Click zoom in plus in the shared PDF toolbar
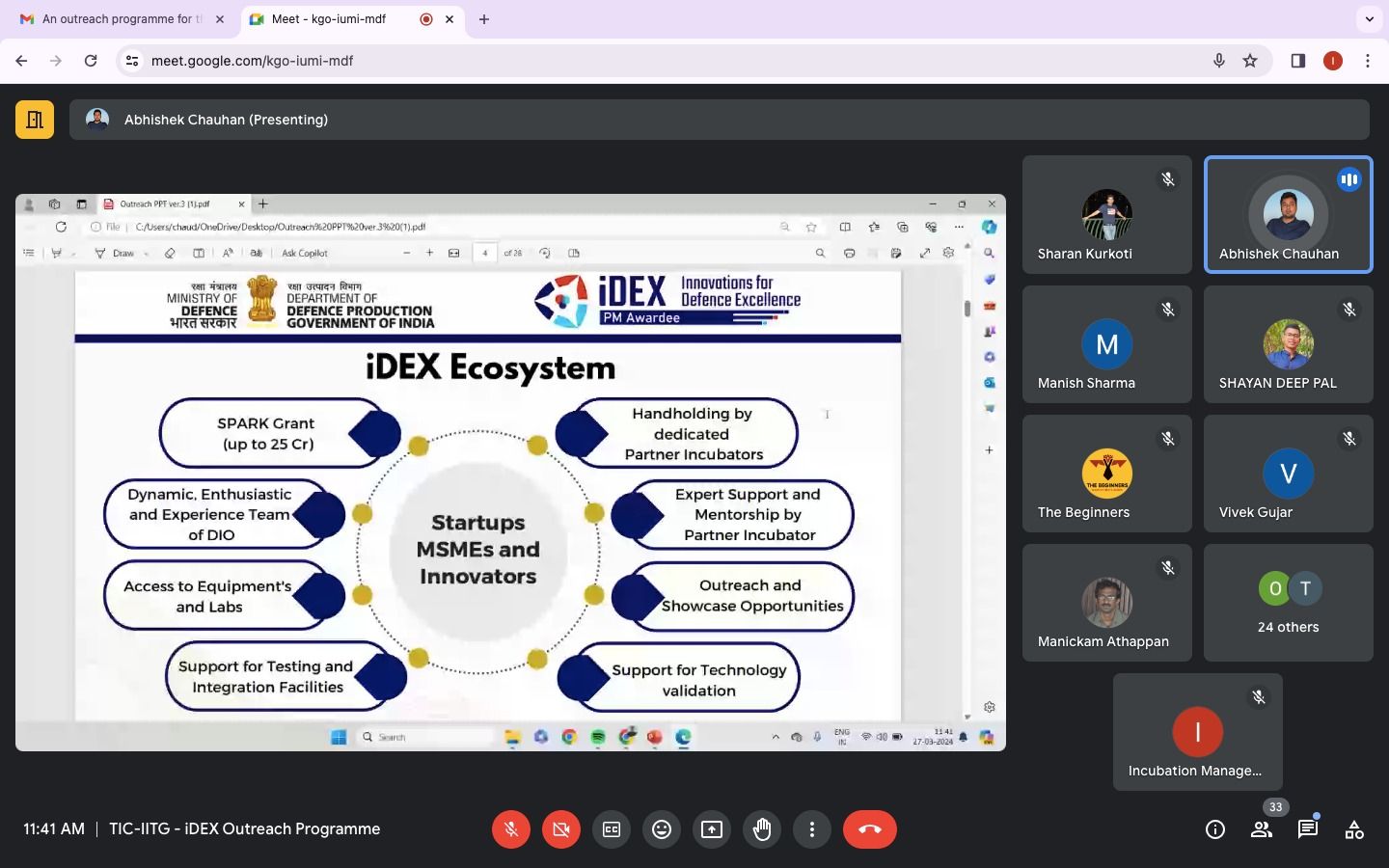This screenshot has width=1389, height=868. 429,254
